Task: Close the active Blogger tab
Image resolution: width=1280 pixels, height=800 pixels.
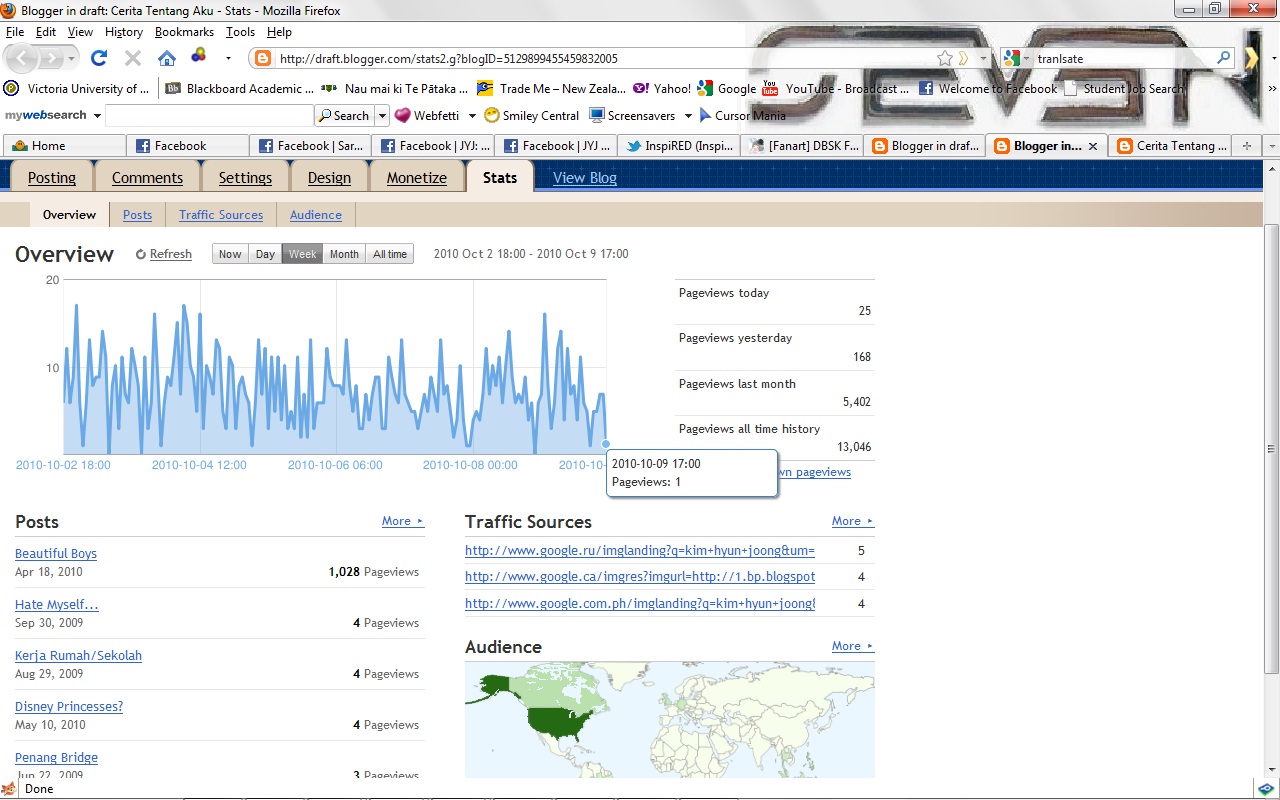Action: click(x=1093, y=145)
